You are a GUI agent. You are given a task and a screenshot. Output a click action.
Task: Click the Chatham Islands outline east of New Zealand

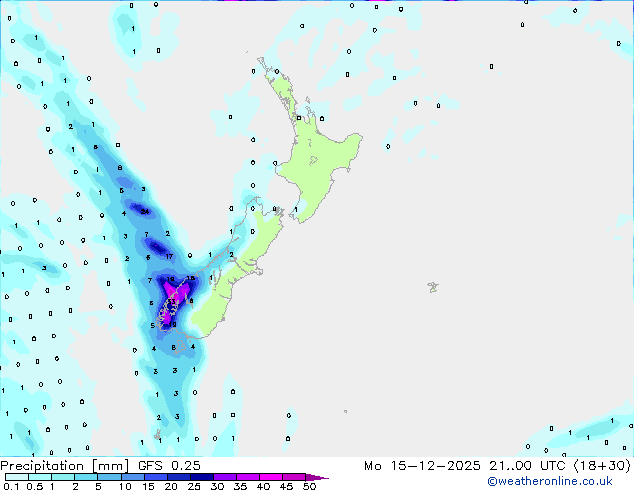tap(433, 287)
